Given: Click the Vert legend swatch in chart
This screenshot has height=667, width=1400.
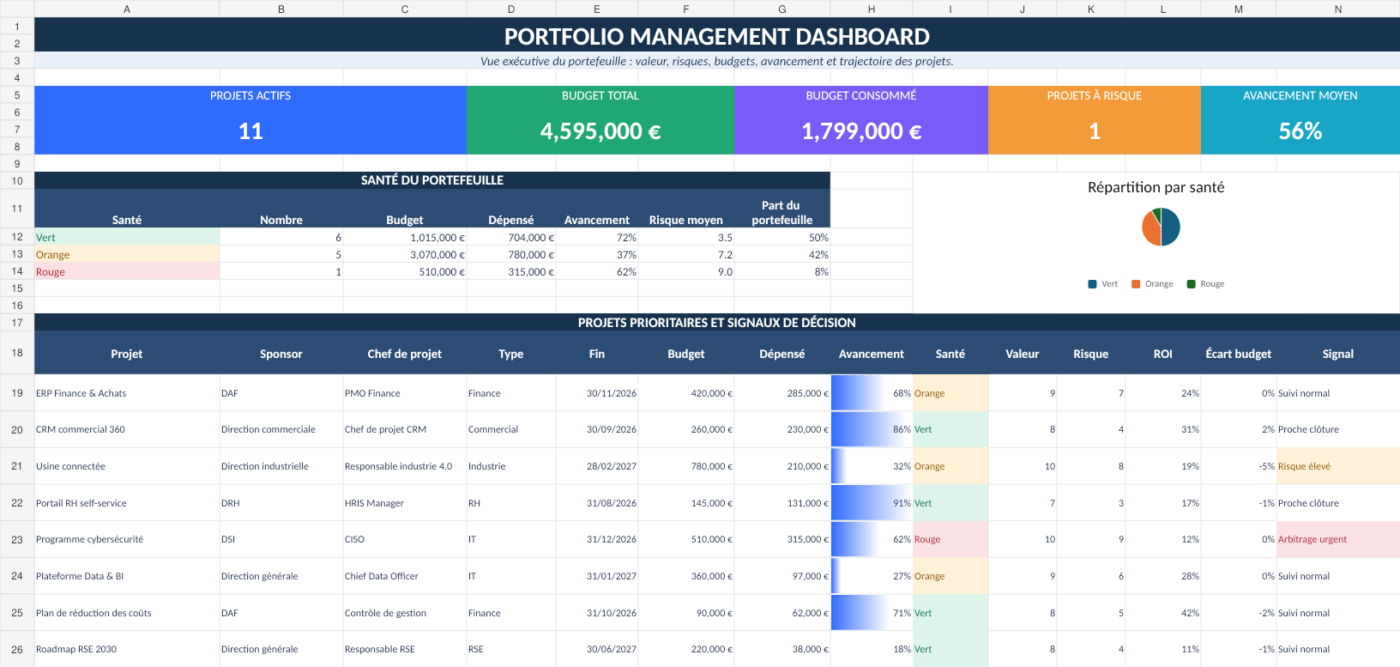Looking at the screenshot, I should click(1092, 284).
